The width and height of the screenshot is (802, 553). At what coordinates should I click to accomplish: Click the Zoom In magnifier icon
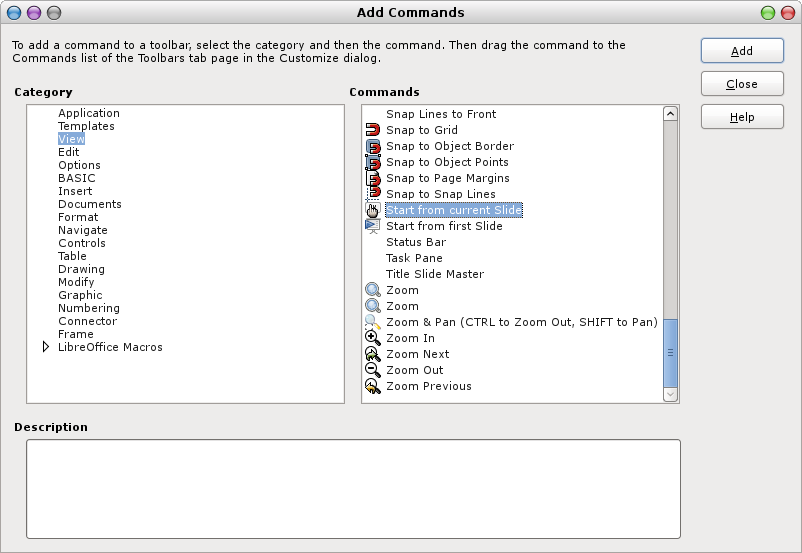point(373,338)
